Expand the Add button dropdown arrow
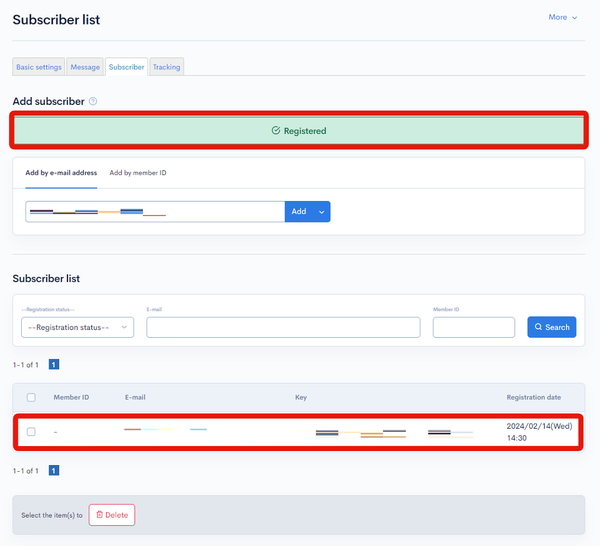This screenshot has width=600, height=546. point(322,212)
